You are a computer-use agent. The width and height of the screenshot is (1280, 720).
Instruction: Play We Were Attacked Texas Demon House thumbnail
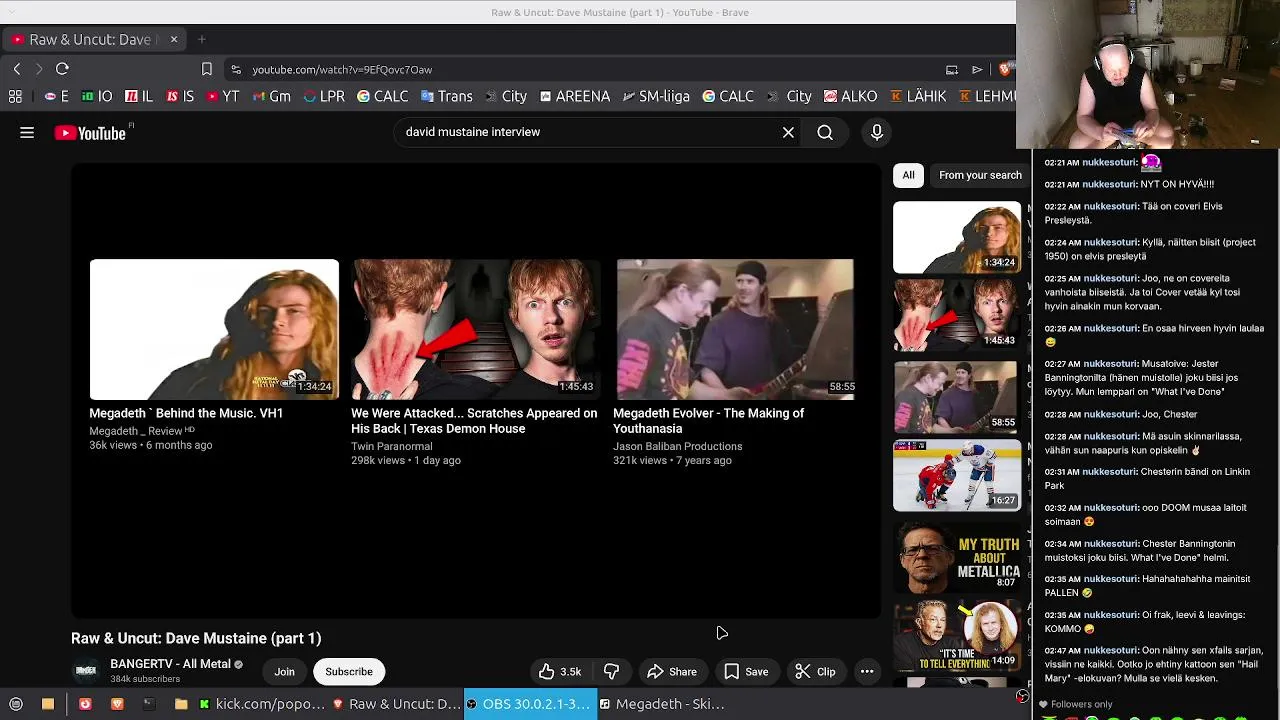(475, 329)
